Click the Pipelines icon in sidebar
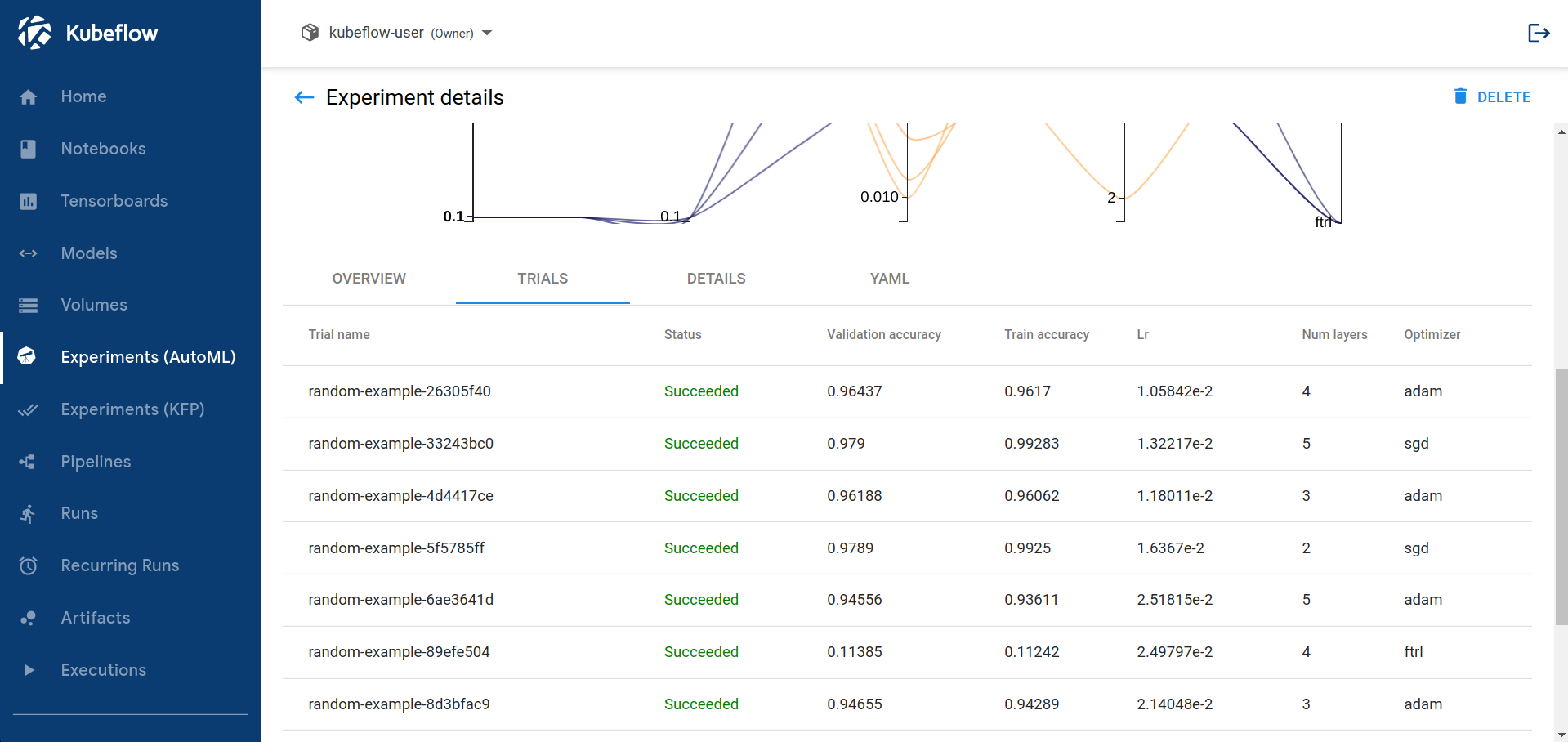The height and width of the screenshot is (742, 1568). click(x=29, y=462)
